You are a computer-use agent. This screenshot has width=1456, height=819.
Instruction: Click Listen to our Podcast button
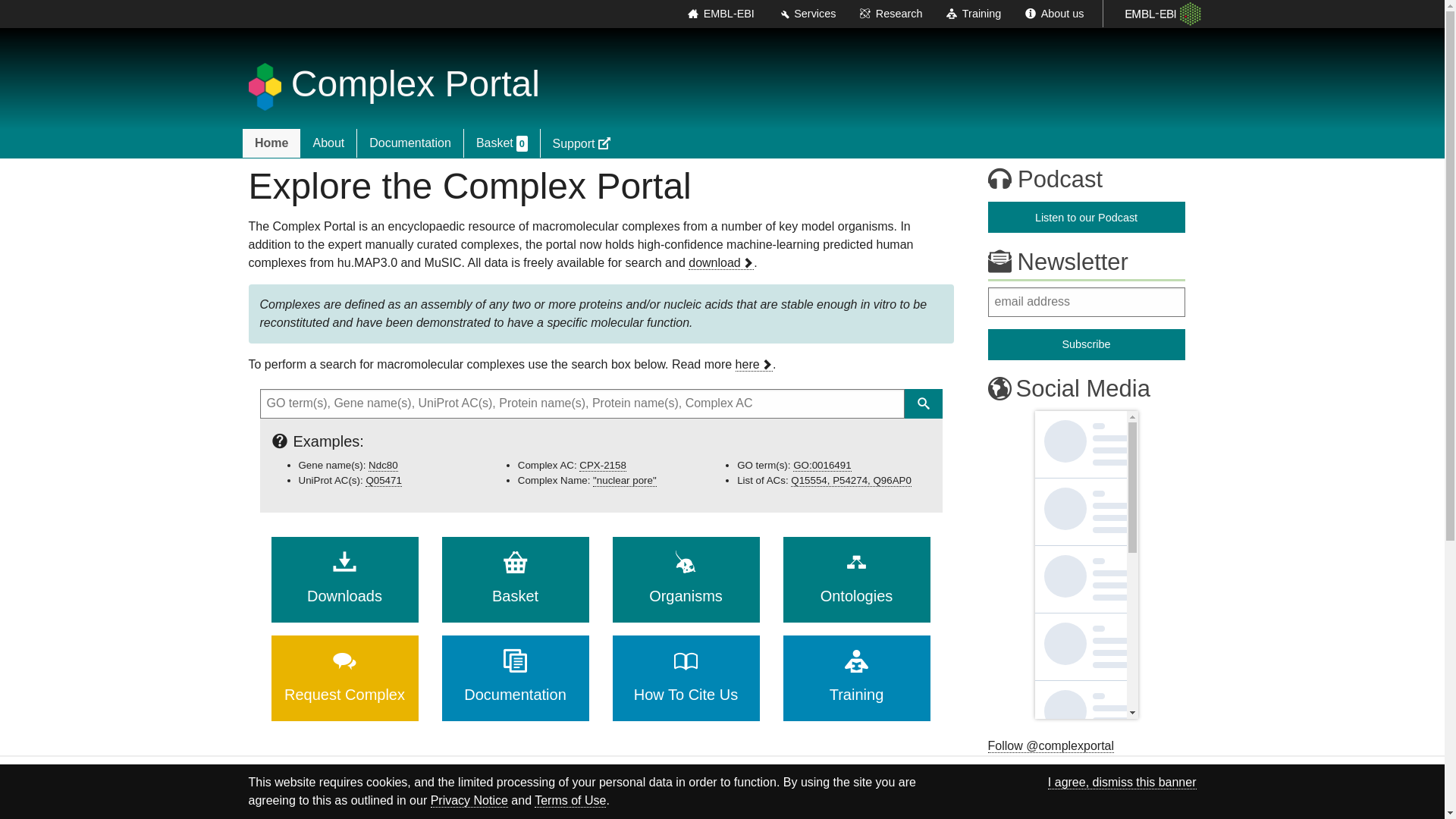[1086, 218]
